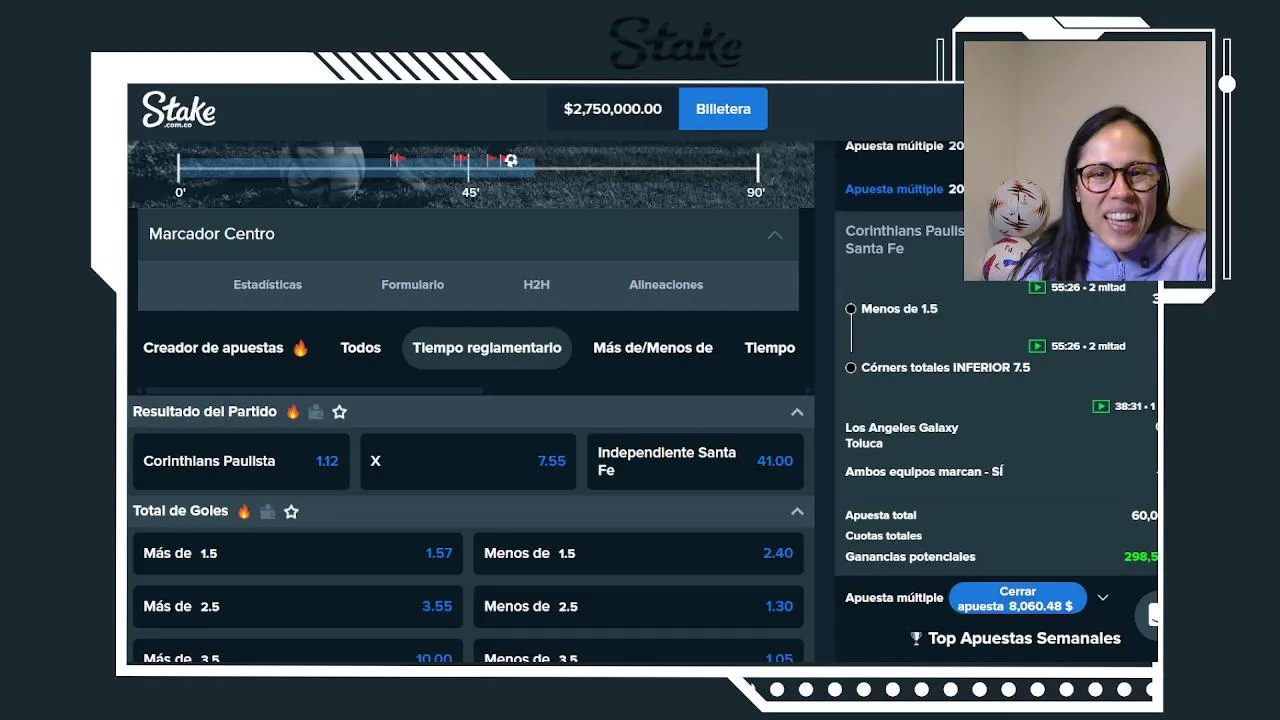Open the H2H tab

click(x=536, y=285)
